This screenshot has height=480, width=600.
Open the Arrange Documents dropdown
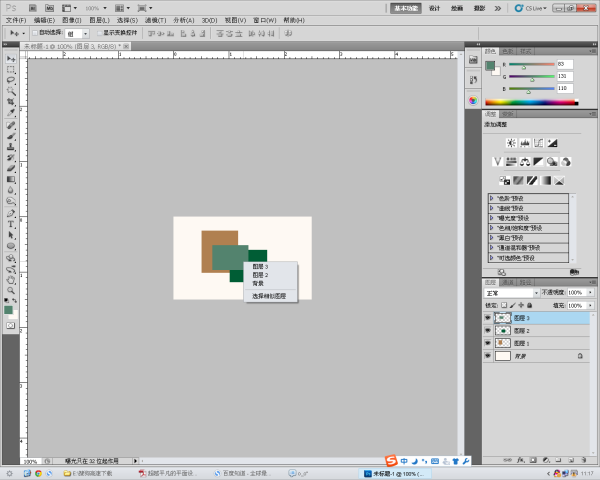pyautogui.click(x=122, y=8)
